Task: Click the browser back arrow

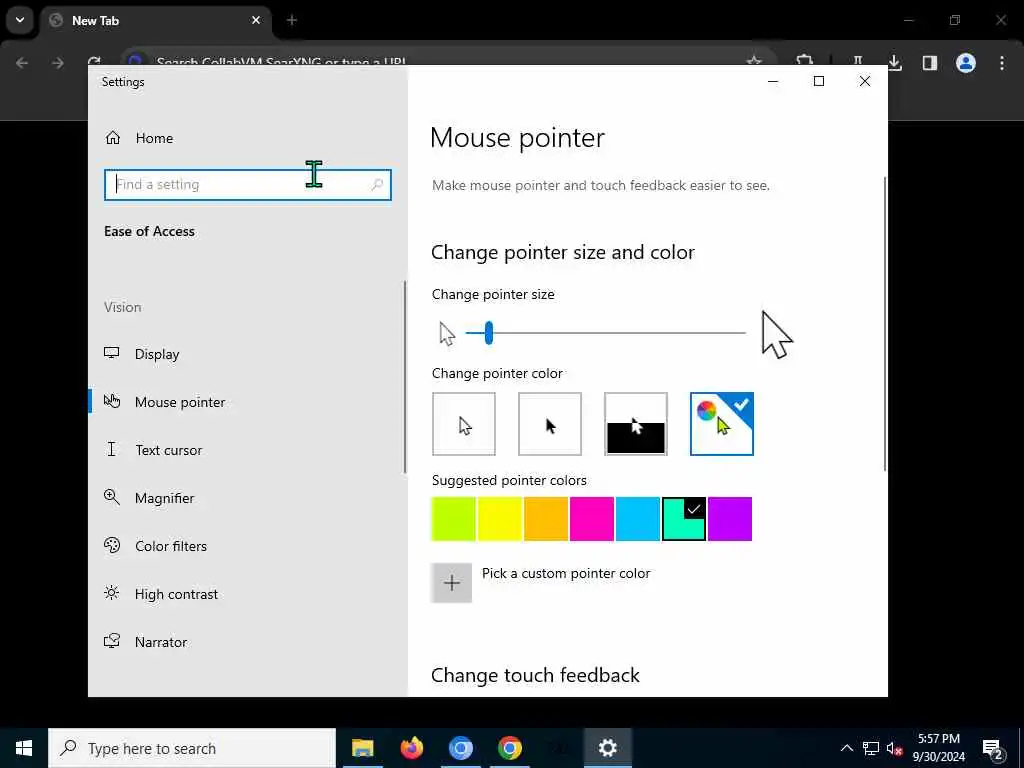Action: 22,63
